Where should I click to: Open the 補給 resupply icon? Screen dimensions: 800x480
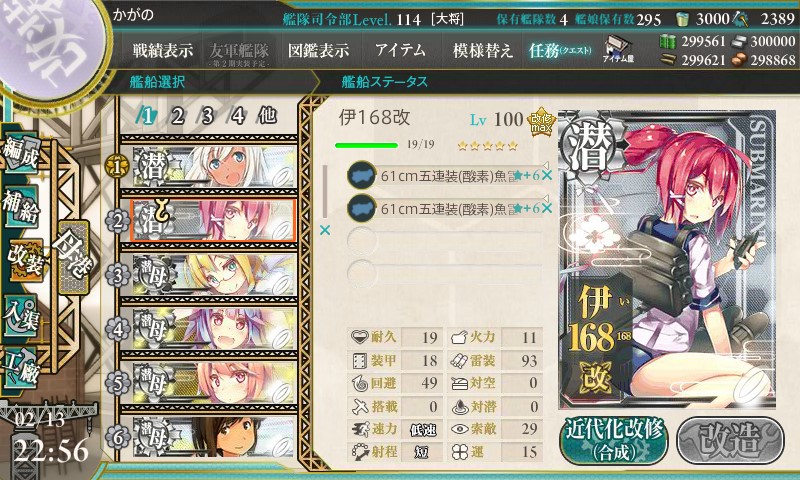[21, 206]
